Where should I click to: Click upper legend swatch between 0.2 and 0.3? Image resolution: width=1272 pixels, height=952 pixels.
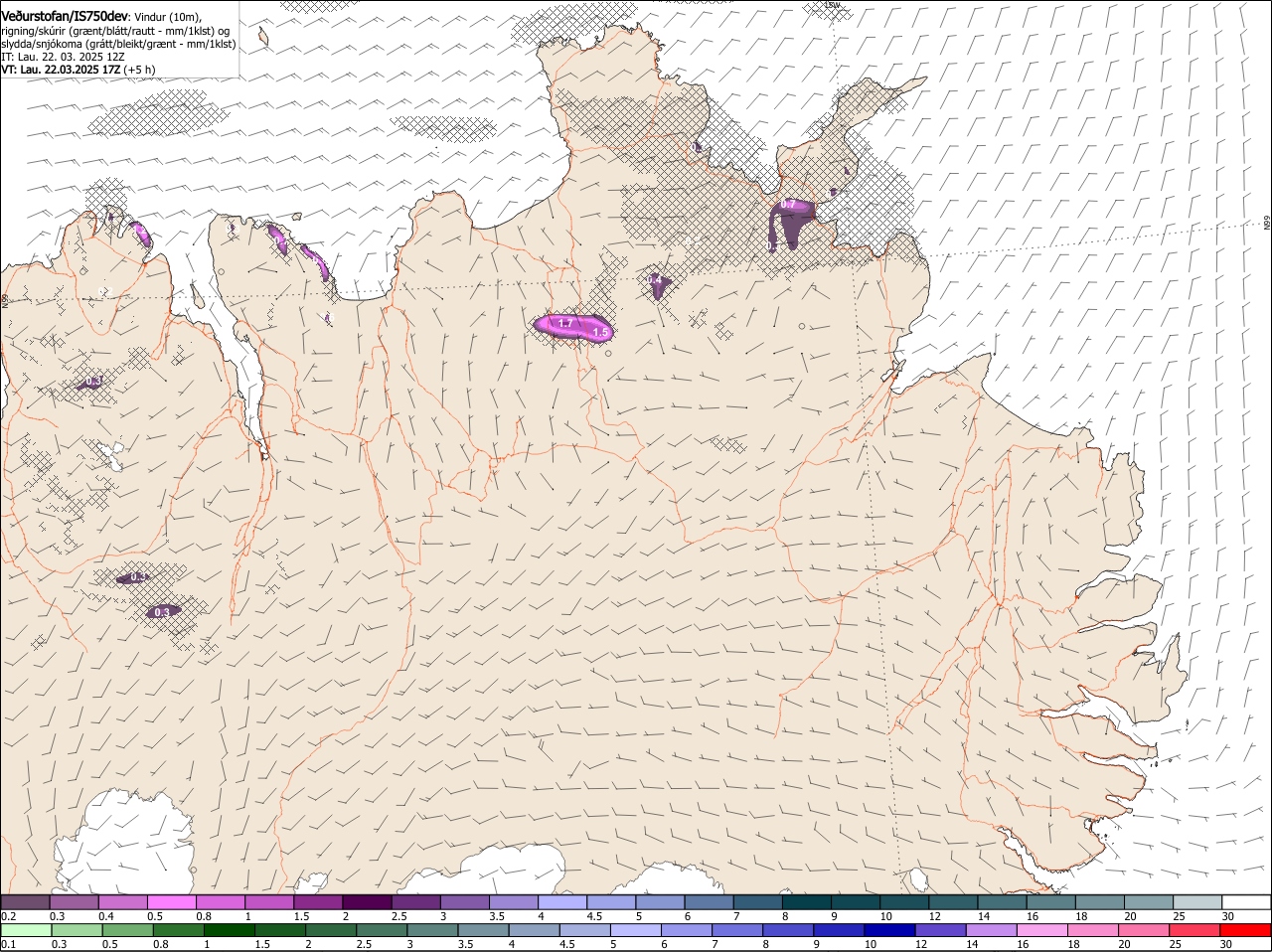click(25, 902)
